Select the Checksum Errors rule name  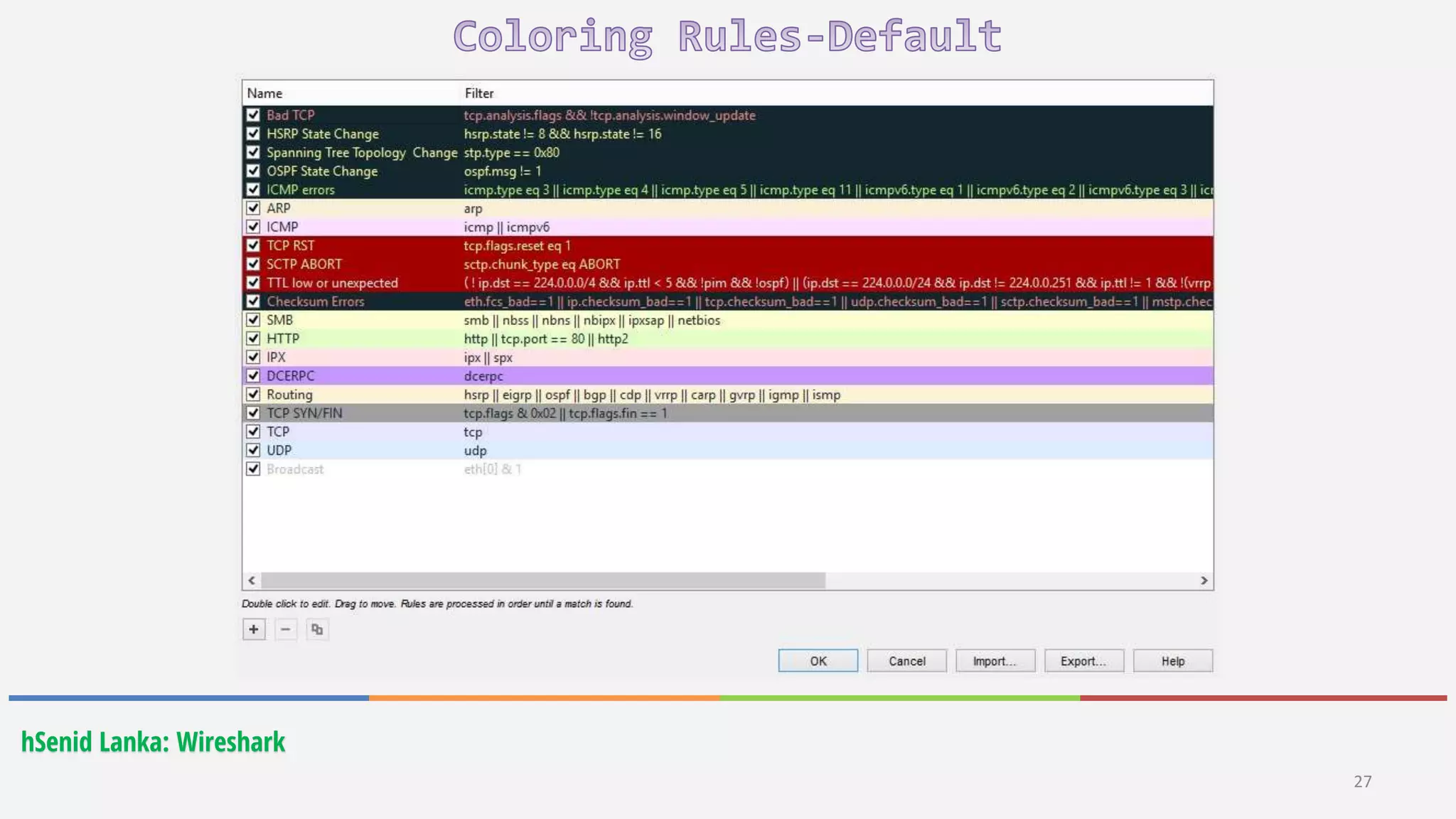coord(315,301)
